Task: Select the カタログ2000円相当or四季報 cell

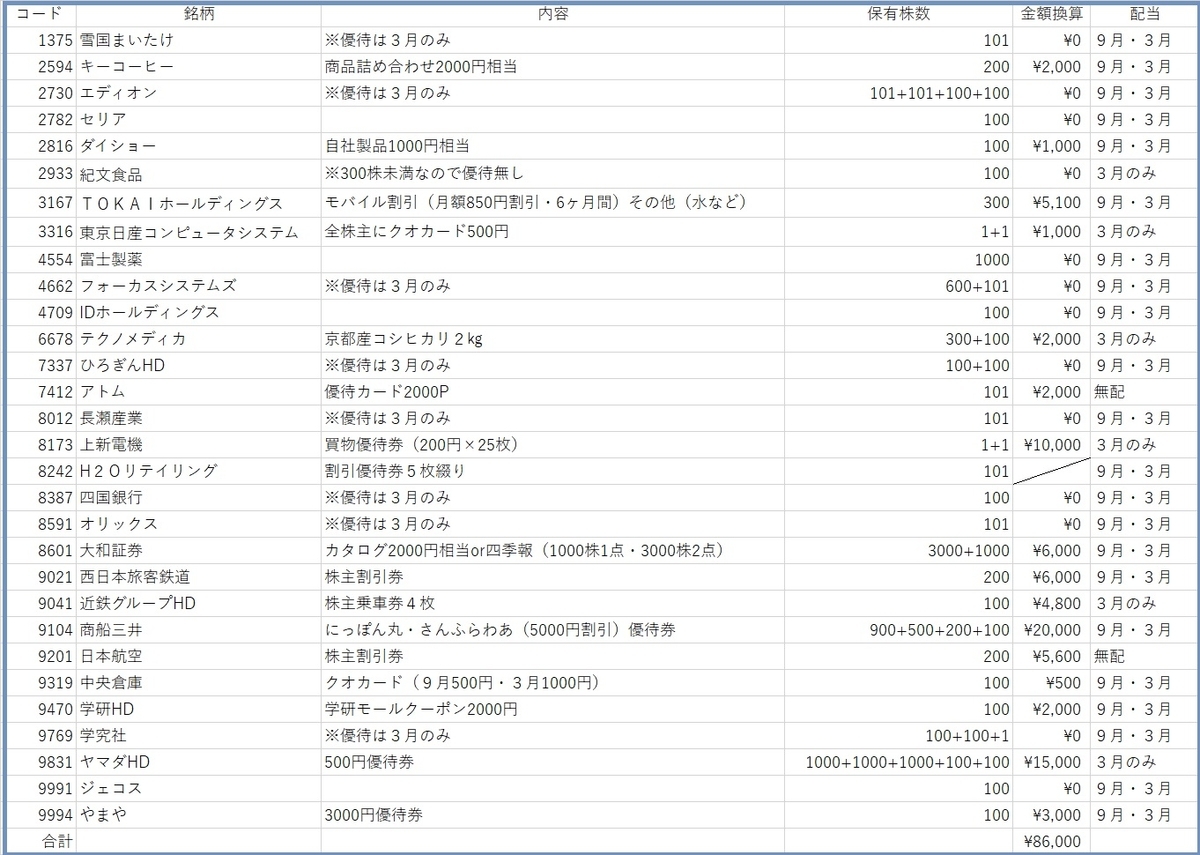Action: tap(552, 550)
